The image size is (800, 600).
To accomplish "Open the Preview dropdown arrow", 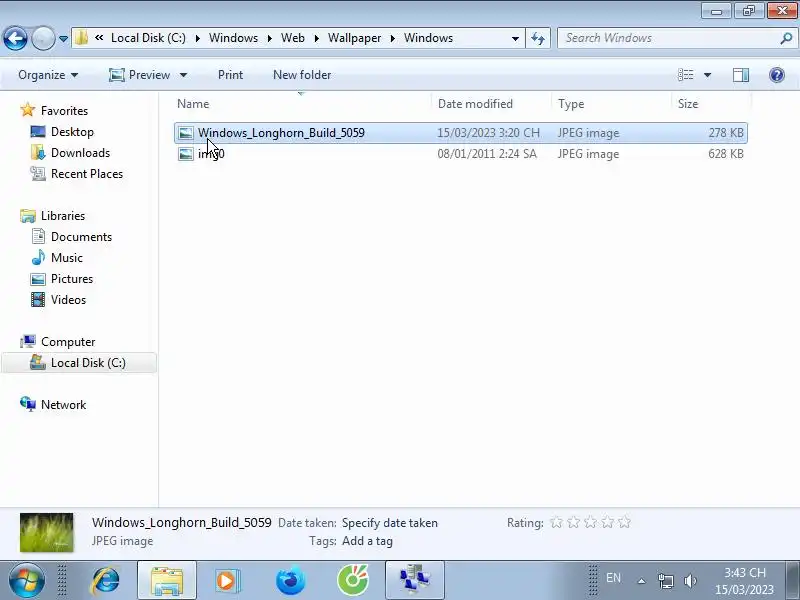I will tap(184, 75).
